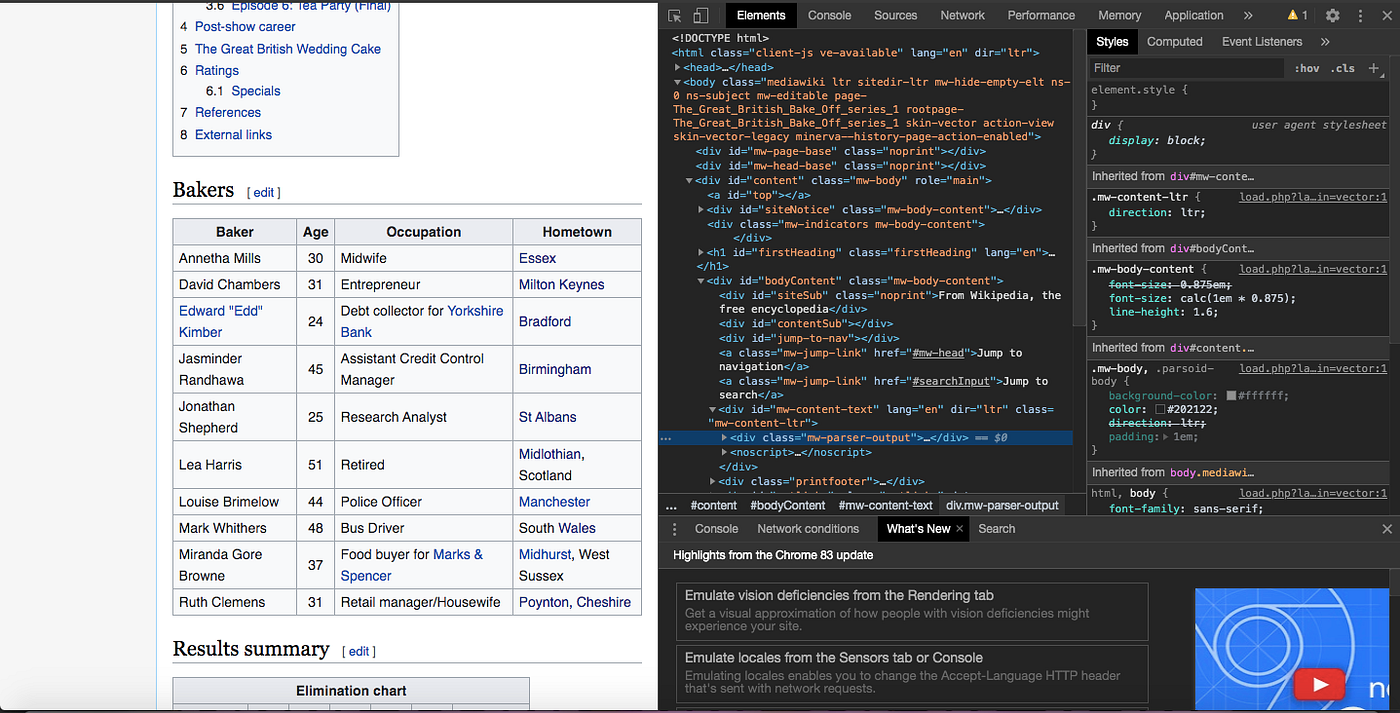Screen dimensions: 1400x713
Task: Select #bodyContent in the breadcrumb bar
Action: pyautogui.click(x=787, y=506)
